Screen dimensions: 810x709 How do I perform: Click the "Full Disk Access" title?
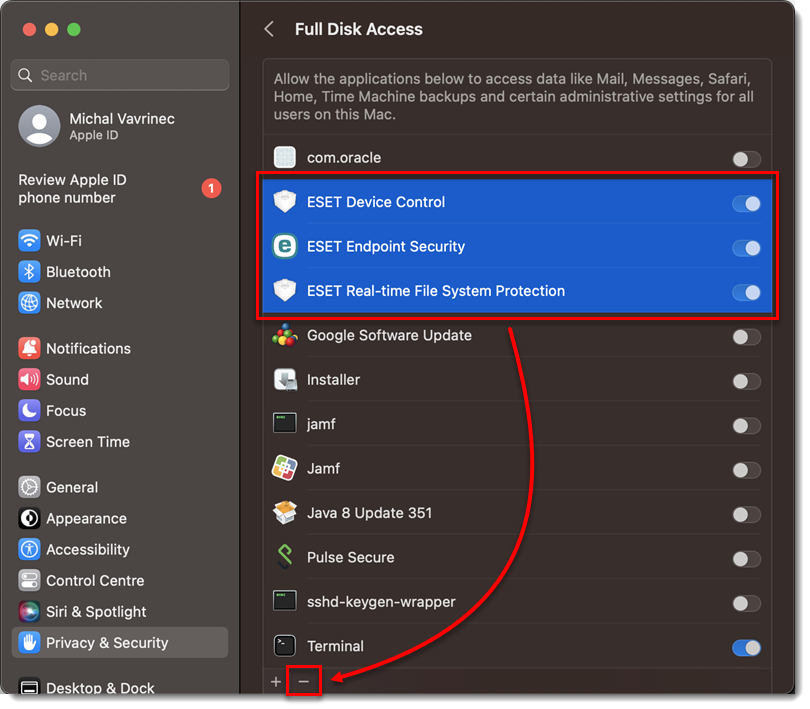pos(359,29)
